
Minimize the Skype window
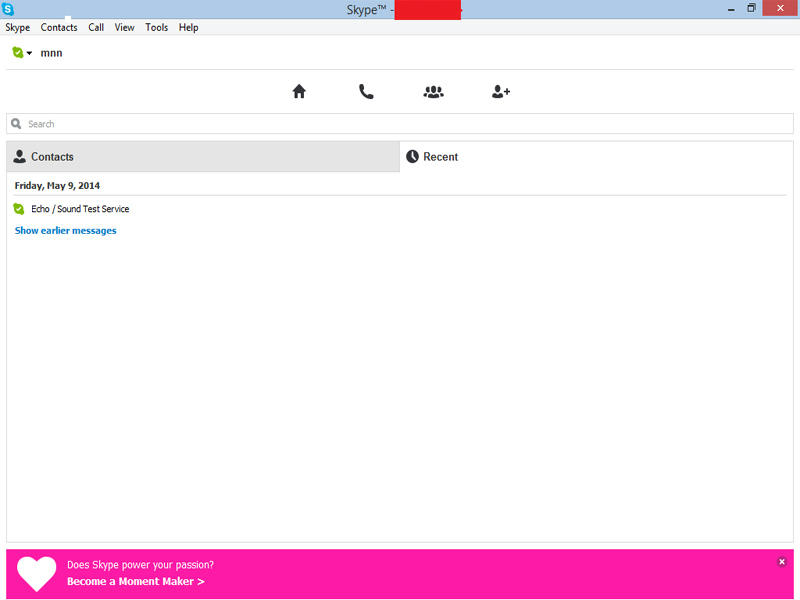pyautogui.click(x=731, y=9)
